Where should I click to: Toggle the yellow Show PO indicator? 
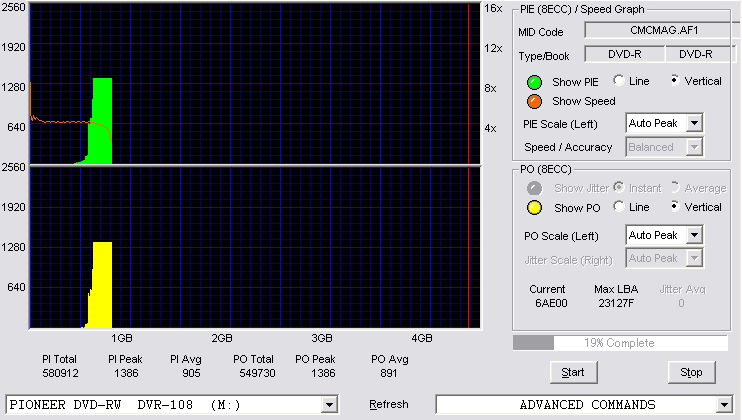pos(534,208)
